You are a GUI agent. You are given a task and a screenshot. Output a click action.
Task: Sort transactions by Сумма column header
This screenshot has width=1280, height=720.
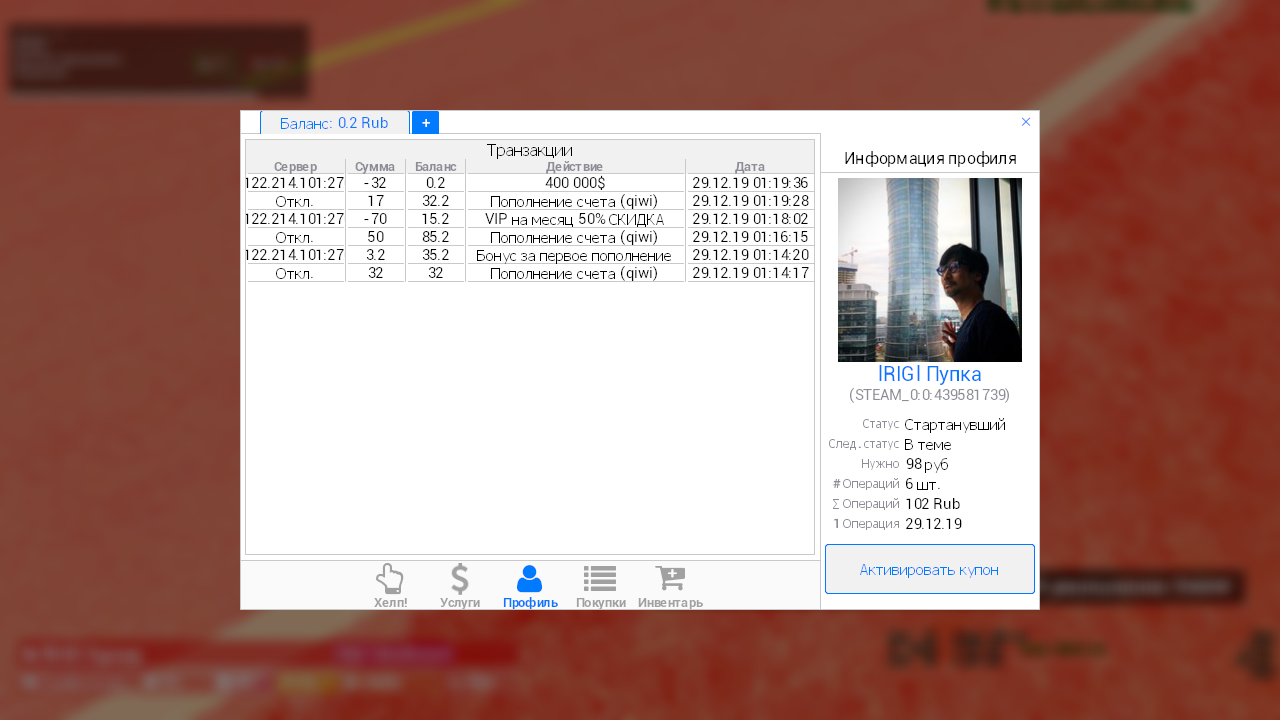pyautogui.click(x=375, y=167)
